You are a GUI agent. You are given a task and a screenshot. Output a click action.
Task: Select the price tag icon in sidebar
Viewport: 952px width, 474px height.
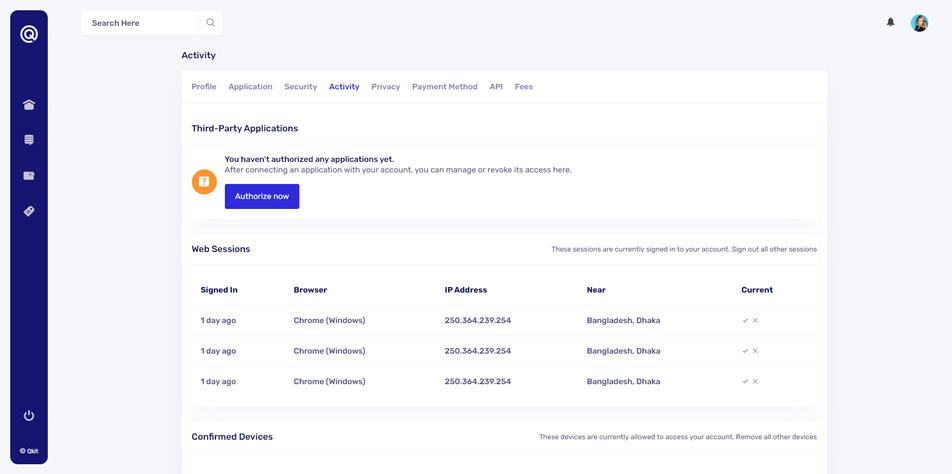[x=29, y=211]
